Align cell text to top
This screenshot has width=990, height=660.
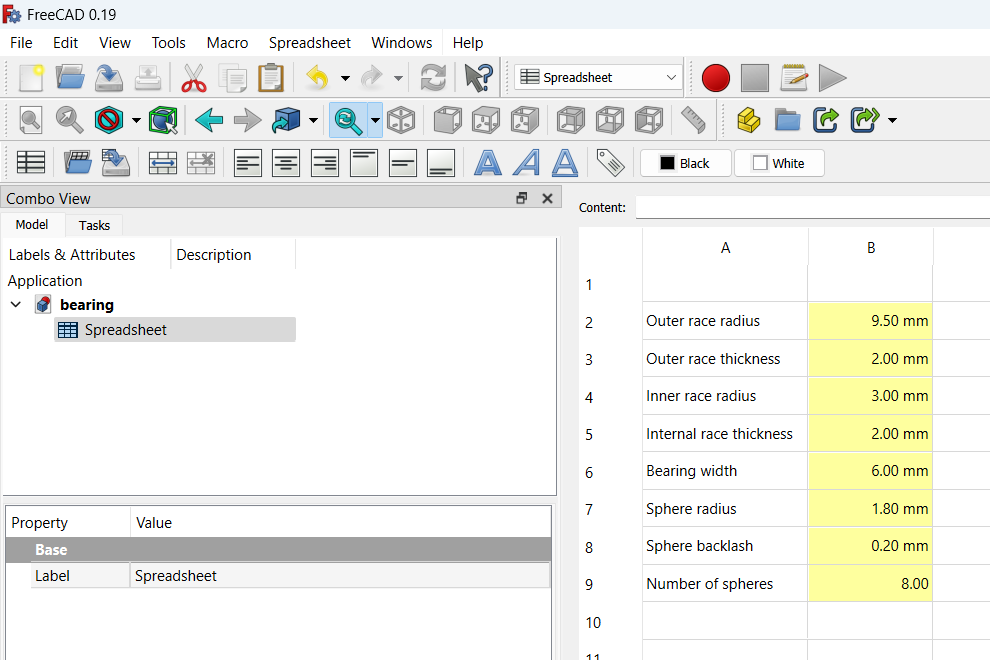[x=364, y=163]
